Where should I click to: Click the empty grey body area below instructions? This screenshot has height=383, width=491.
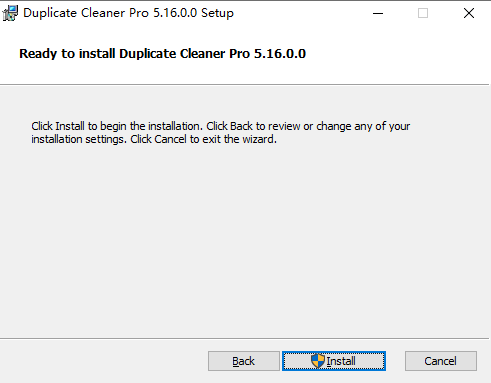coord(245,240)
